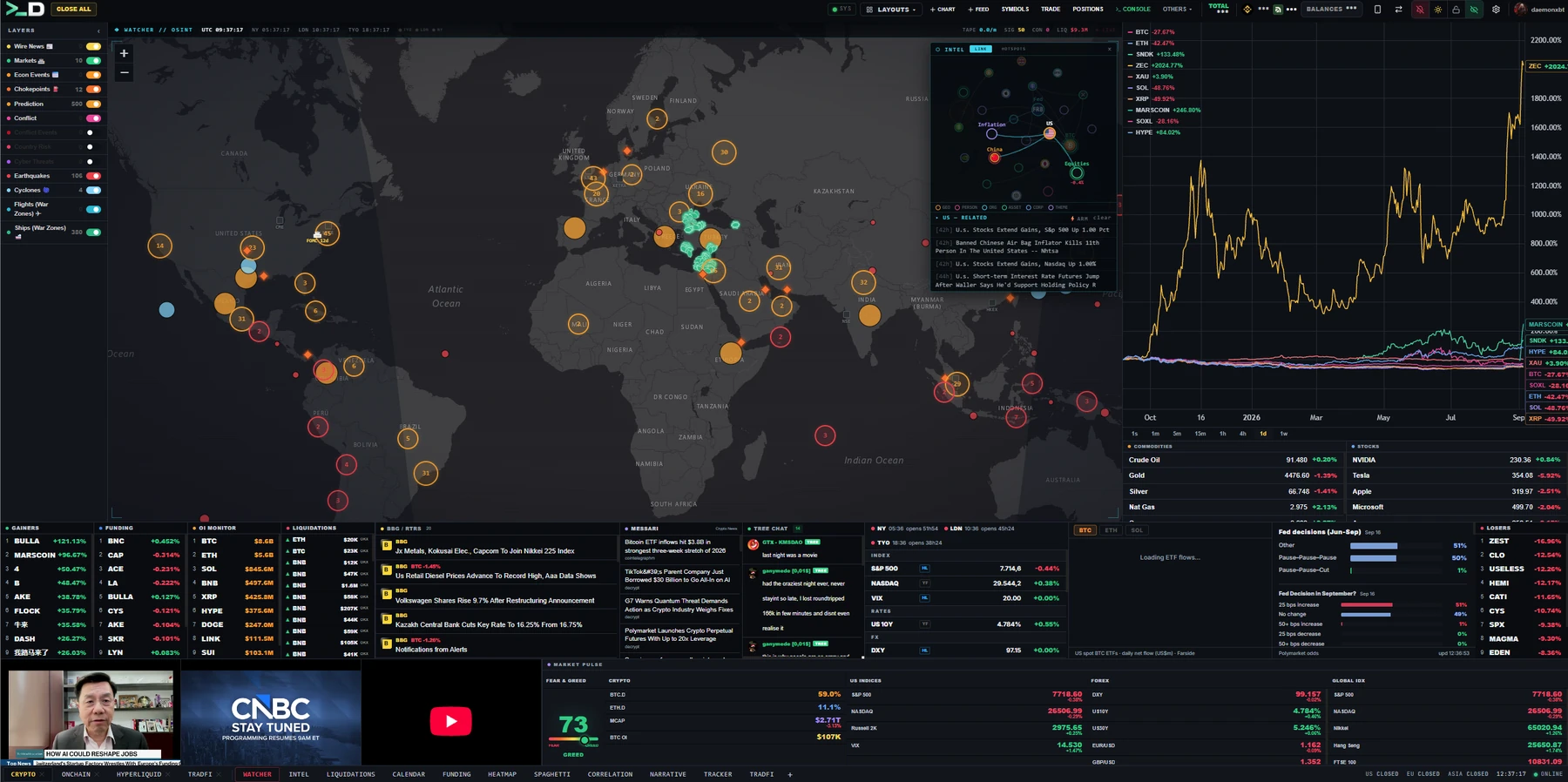Open settings via gear icon
This screenshot has width=1568, height=782.
coord(1496,10)
